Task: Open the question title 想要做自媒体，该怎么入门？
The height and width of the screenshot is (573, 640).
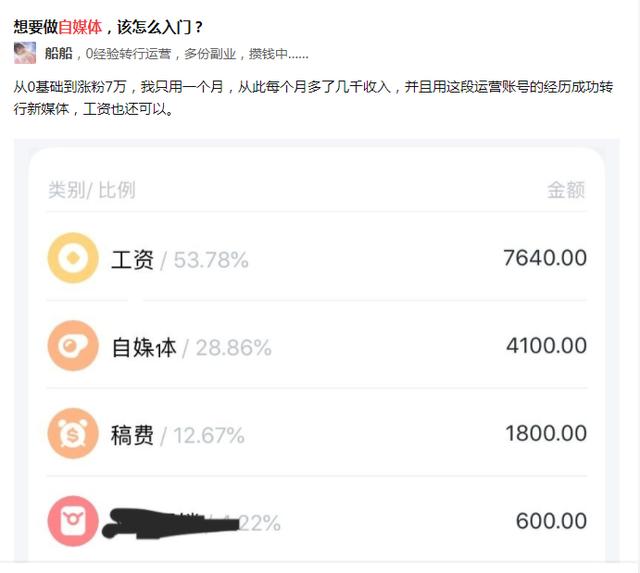Action: (108, 27)
